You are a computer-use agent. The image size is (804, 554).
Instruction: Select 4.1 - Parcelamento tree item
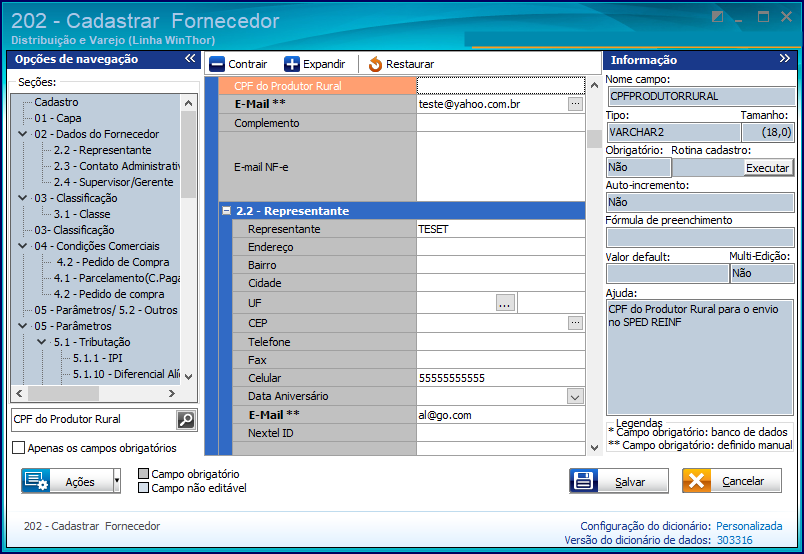click(117, 278)
